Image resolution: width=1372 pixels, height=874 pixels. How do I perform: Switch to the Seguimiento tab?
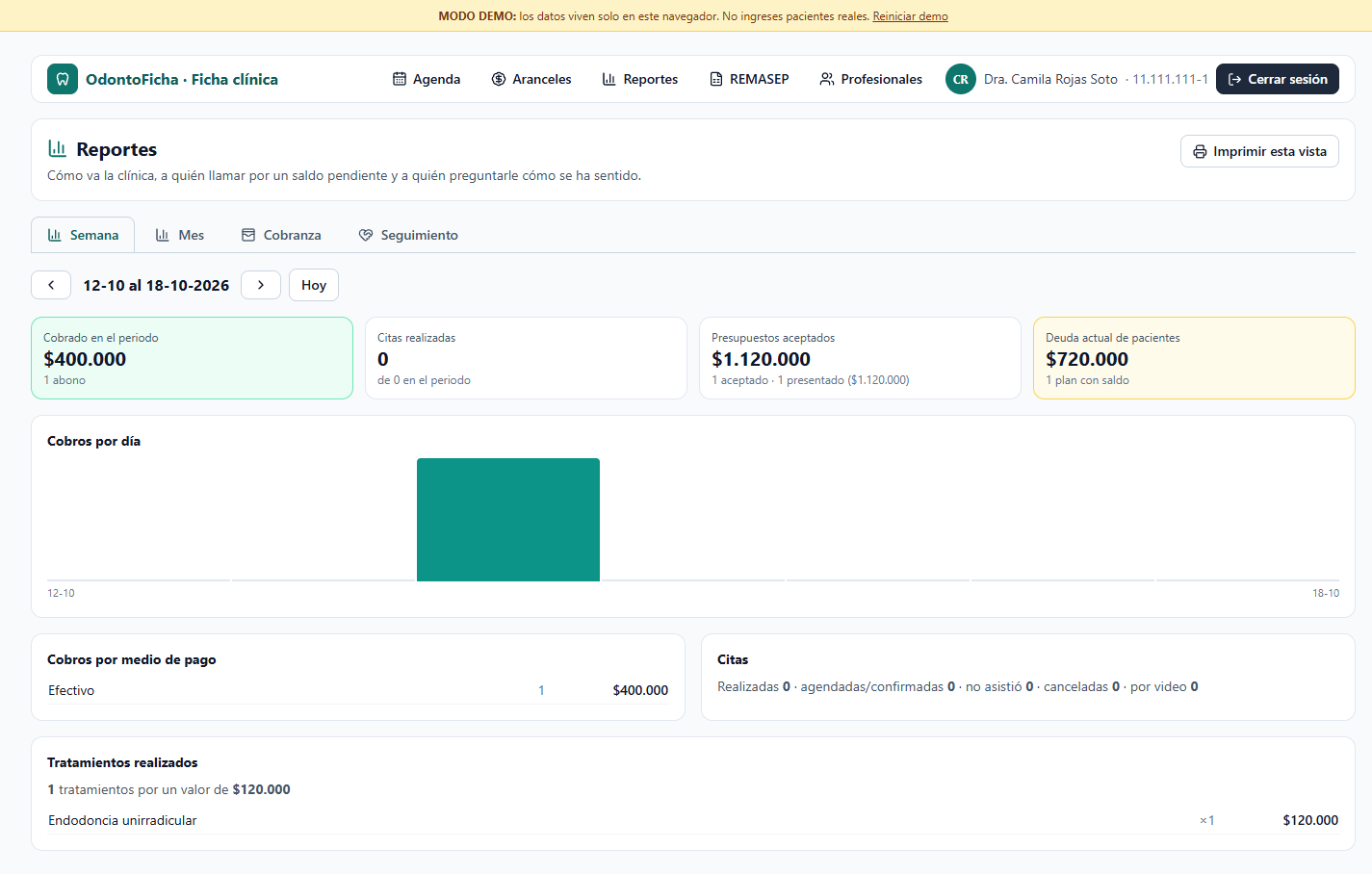coord(408,235)
